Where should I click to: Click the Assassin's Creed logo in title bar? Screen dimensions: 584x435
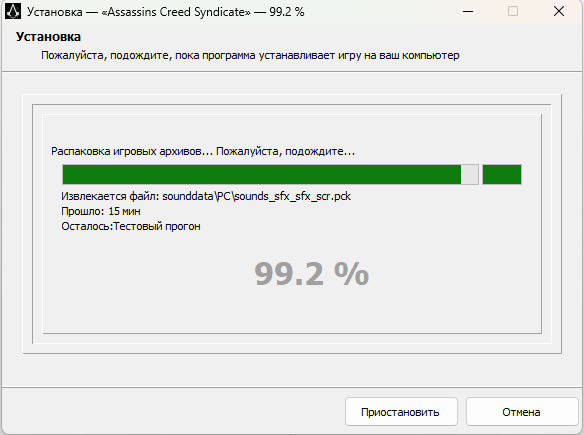coord(13,11)
